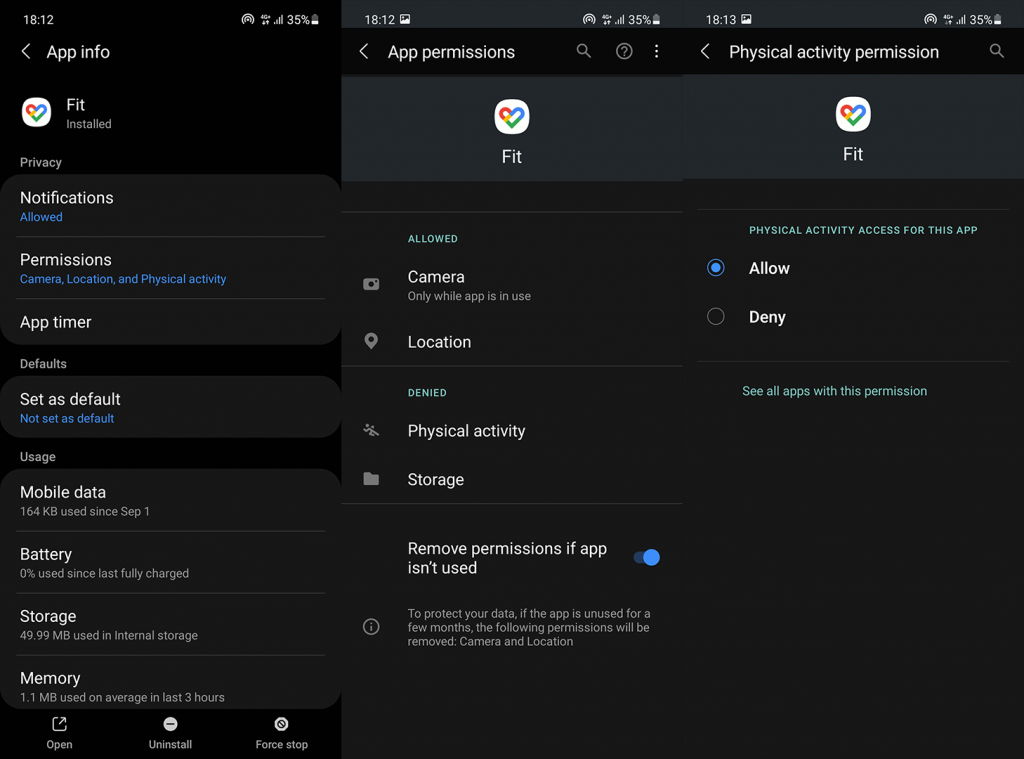Tap '1.1 MB used on average' text

[x=122, y=698]
